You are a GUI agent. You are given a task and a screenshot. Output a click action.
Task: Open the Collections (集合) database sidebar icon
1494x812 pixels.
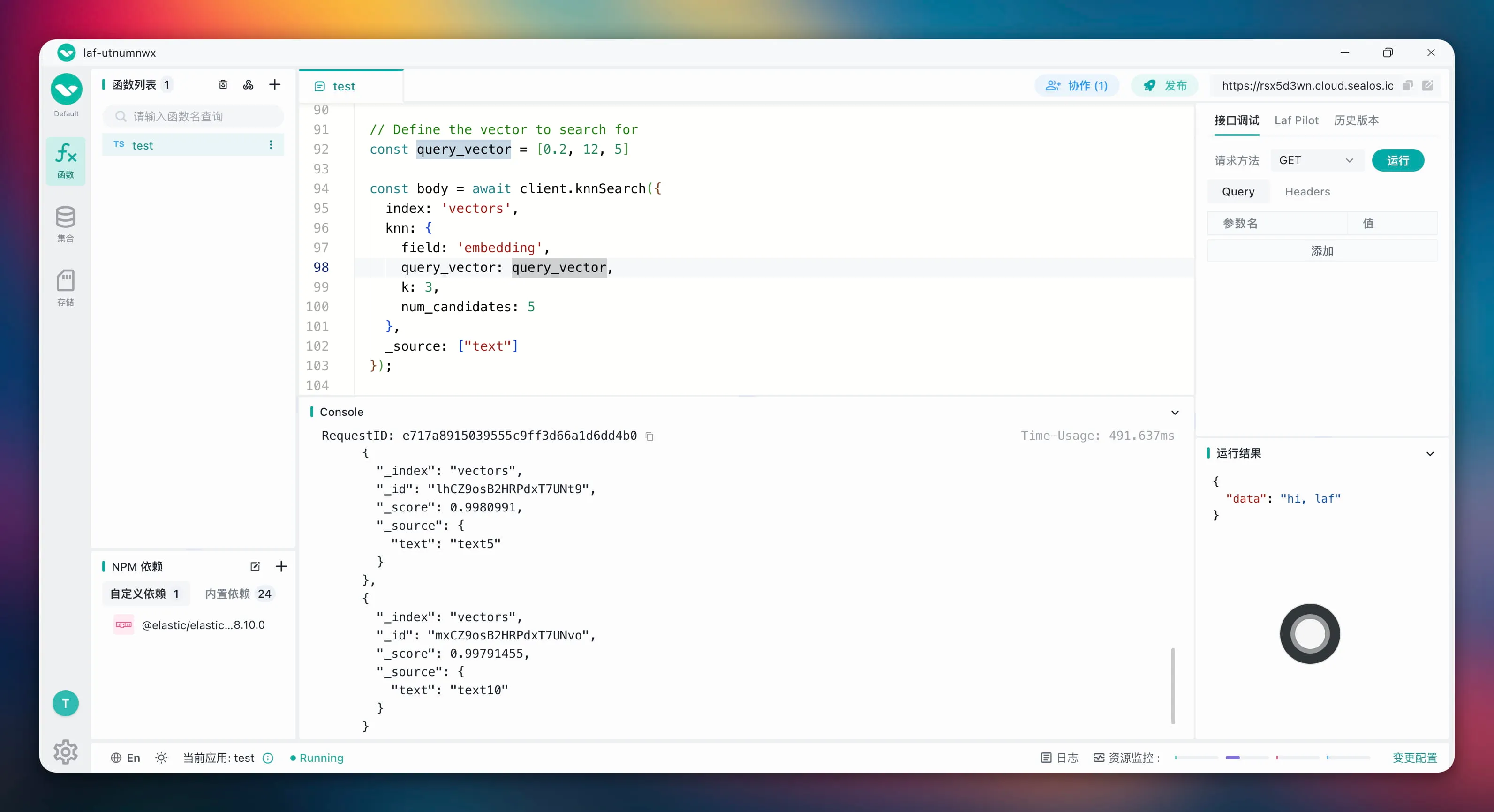point(66,224)
